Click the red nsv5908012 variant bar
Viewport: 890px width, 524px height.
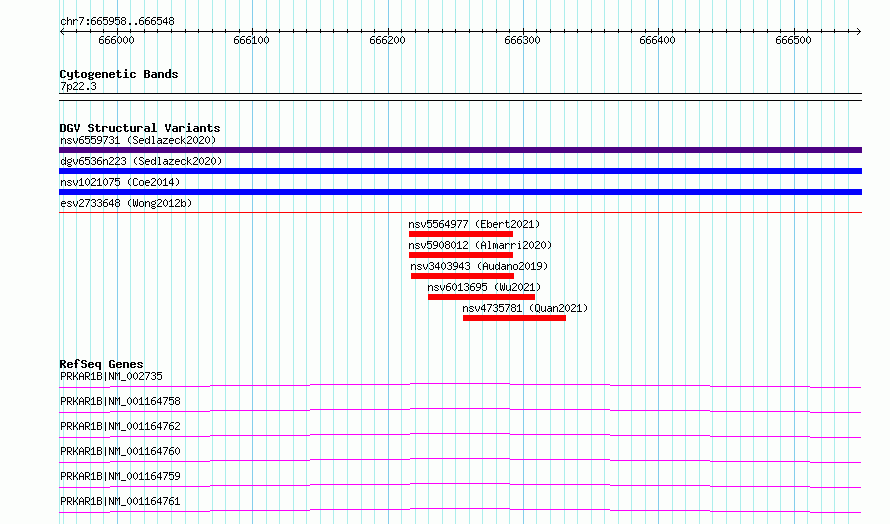[461, 255]
